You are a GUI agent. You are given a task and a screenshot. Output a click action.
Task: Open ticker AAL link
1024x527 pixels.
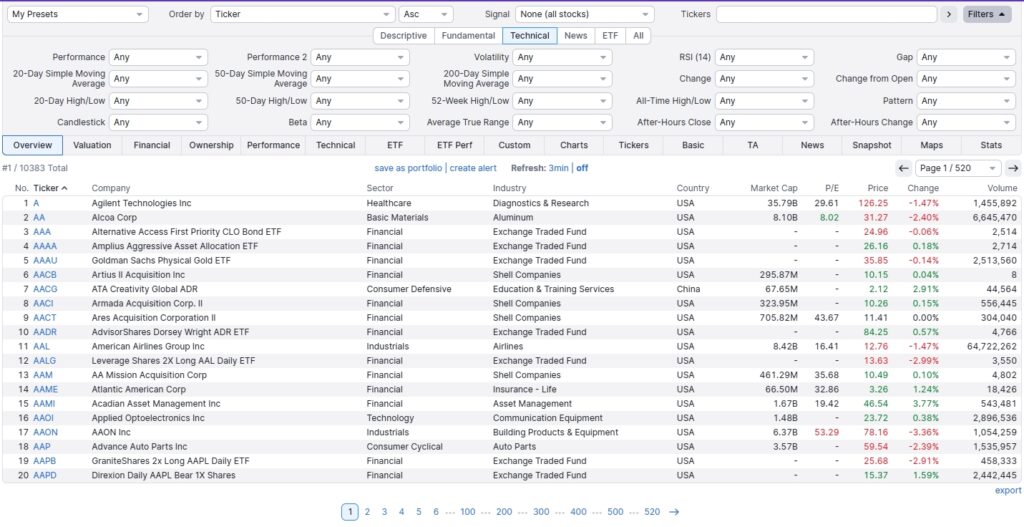pos(41,347)
